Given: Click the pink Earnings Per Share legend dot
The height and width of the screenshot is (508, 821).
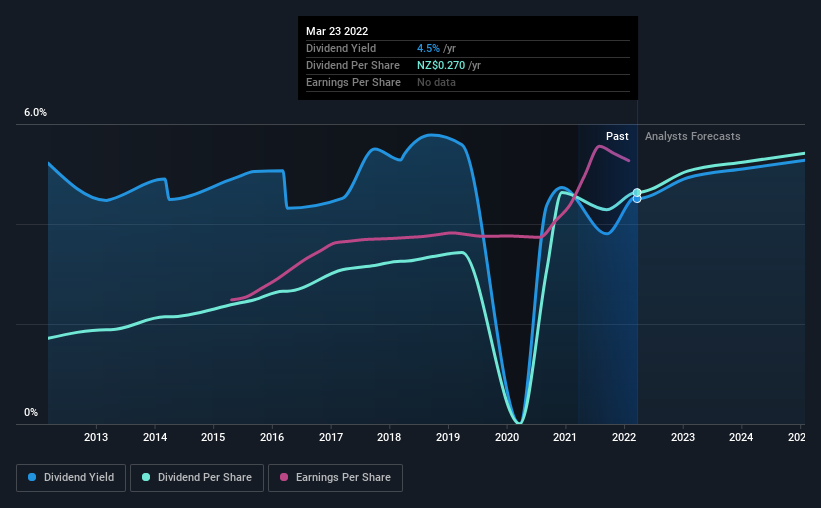Looking at the screenshot, I should point(284,477).
